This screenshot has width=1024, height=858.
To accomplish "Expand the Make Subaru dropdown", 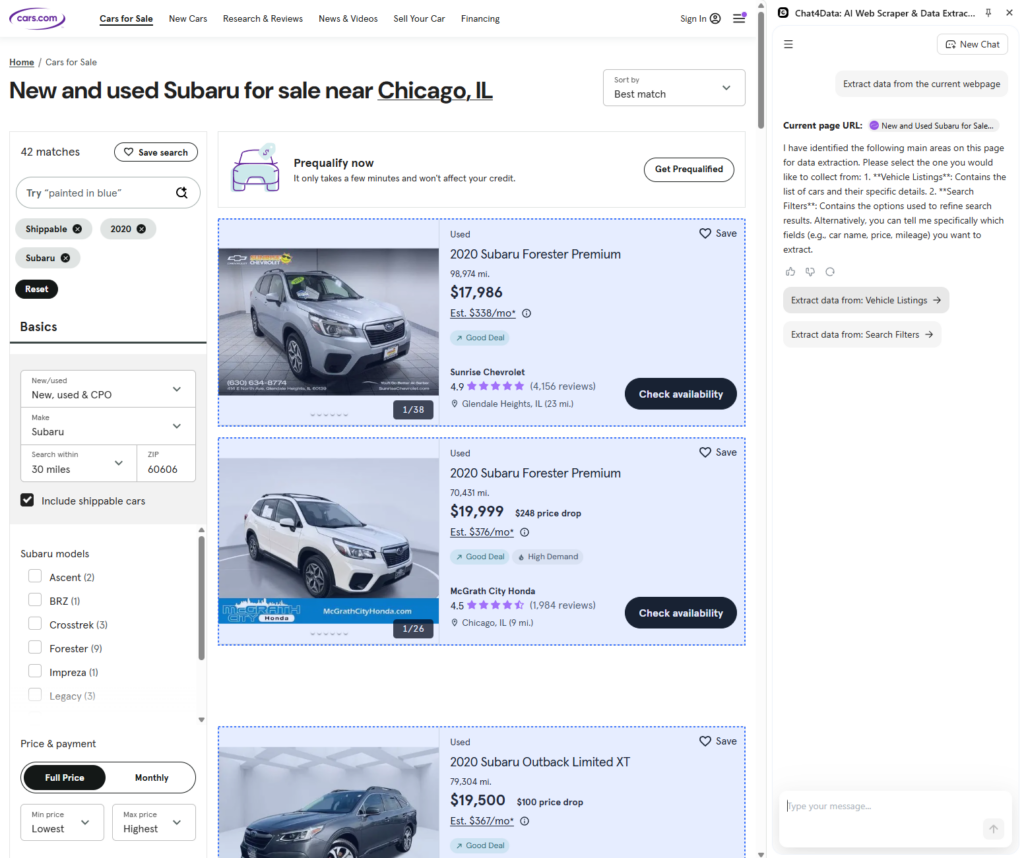I will (108, 425).
